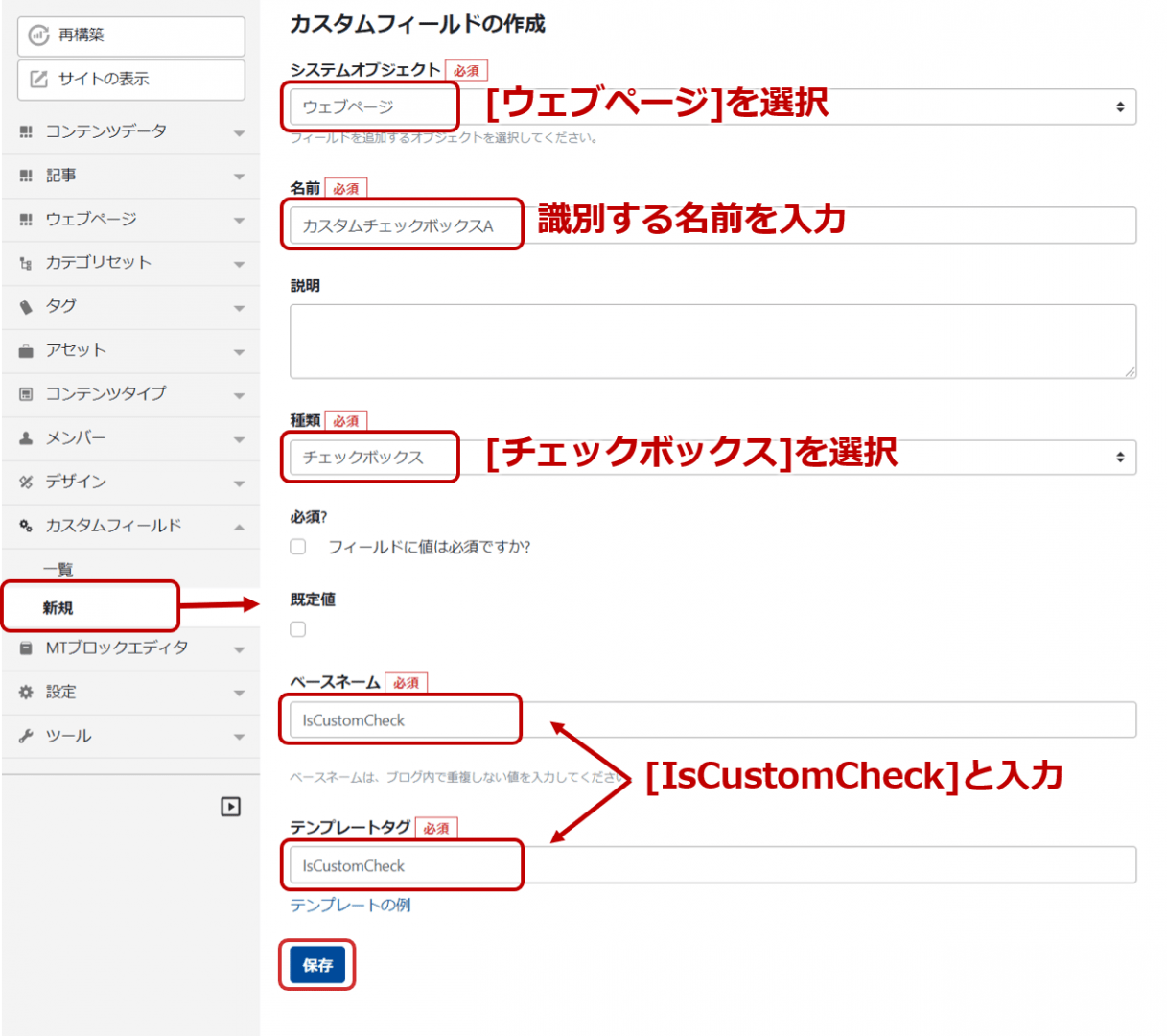Expand the アセット menu arrow
Image resolution: width=1167 pixels, height=1036 pixels.
pos(240,352)
